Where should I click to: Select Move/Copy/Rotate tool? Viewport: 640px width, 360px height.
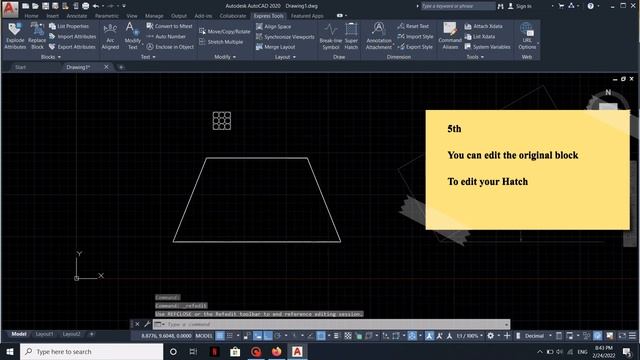point(224,31)
